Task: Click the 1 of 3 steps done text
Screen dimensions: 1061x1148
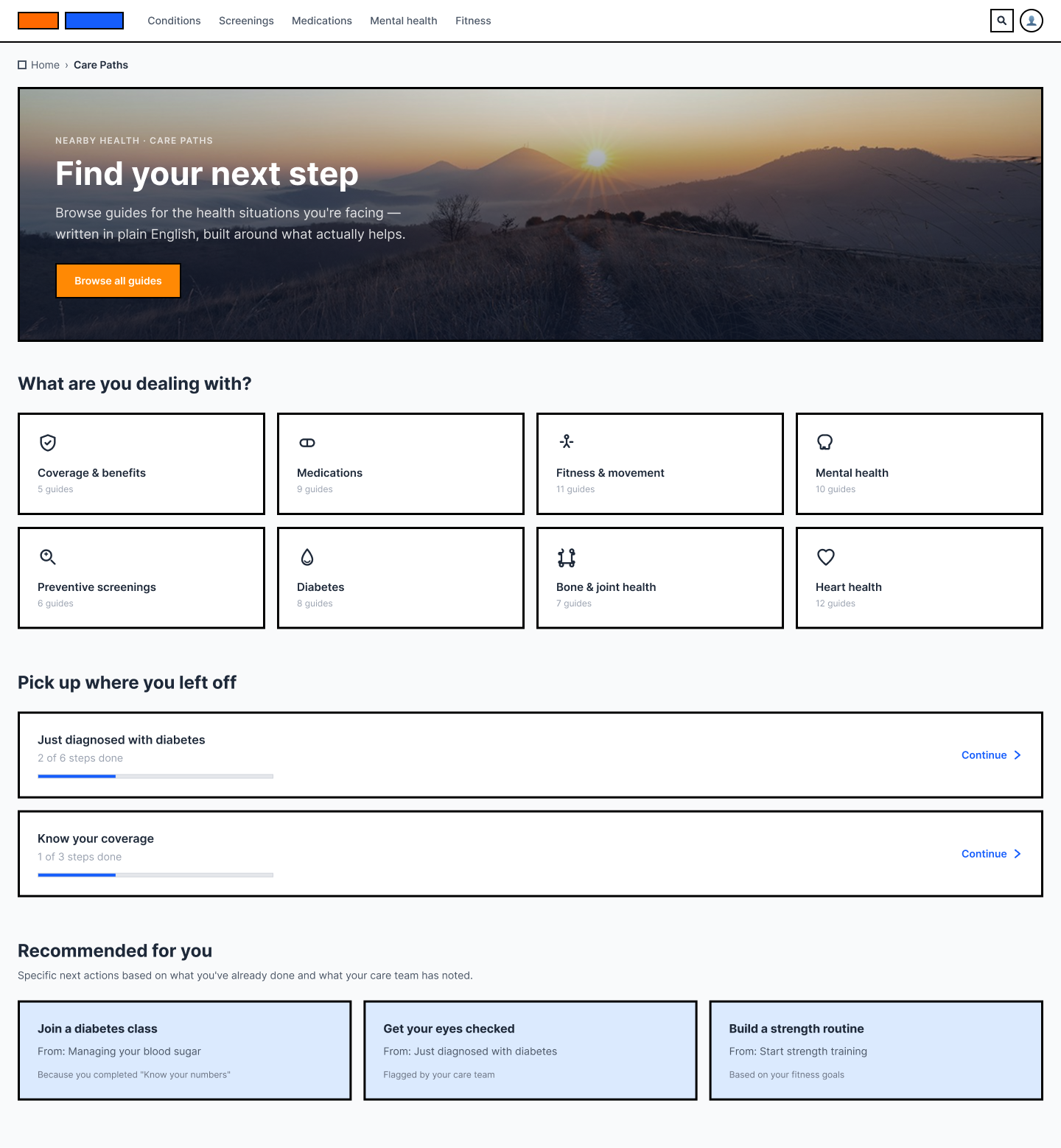Action: coord(80,857)
